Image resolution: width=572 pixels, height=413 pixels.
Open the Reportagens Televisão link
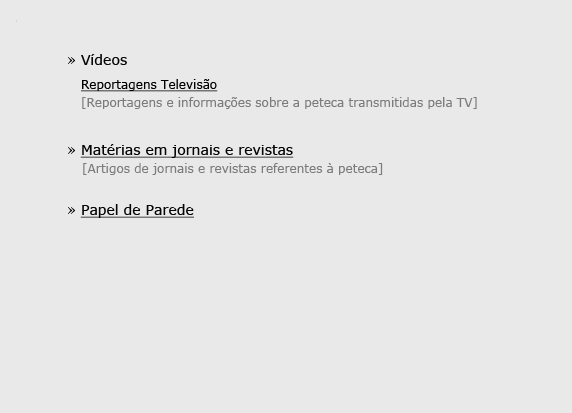pyautogui.click(x=149, y=85)
